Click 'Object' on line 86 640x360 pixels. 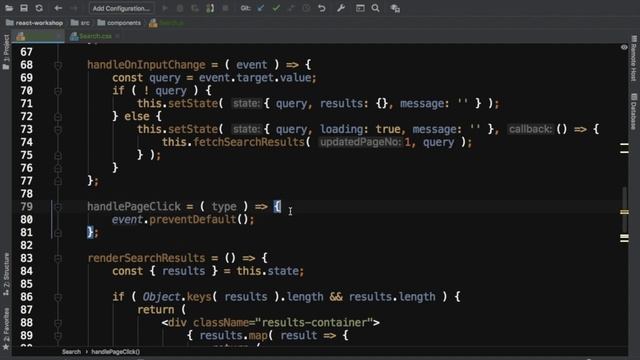[161, 297]
